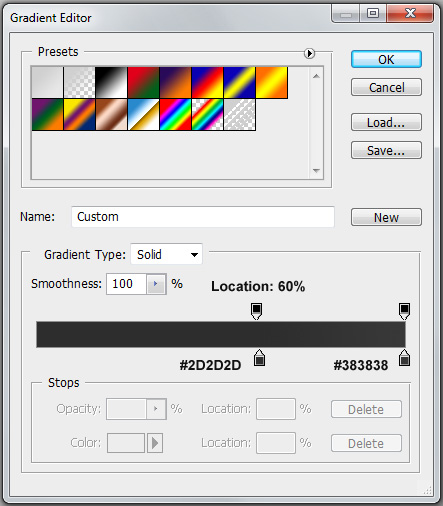Click the Name field containing Custom
Viewport: 443px width, 506px height.
coord(203,217)
